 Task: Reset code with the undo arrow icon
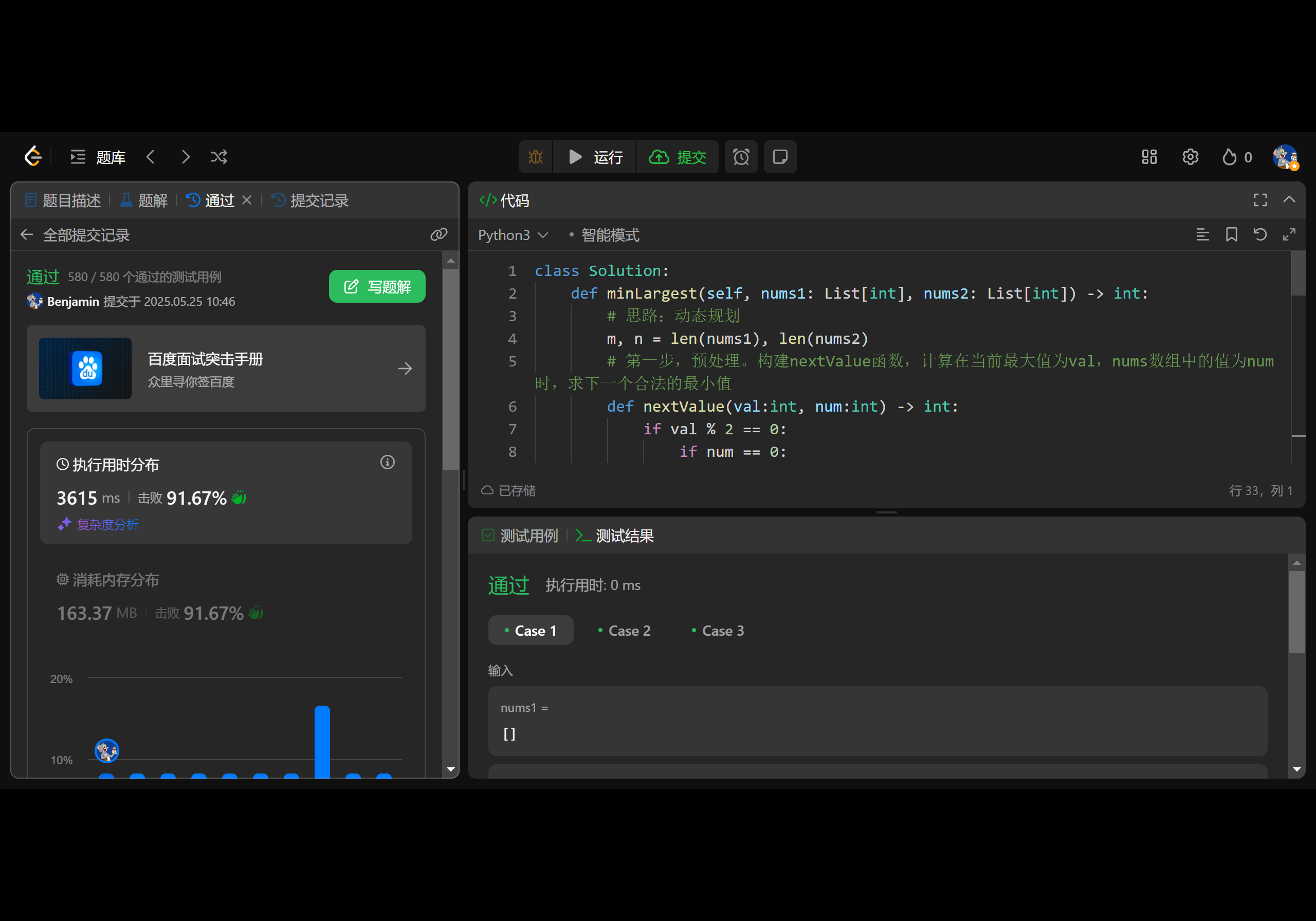(x=1260, y=234)
